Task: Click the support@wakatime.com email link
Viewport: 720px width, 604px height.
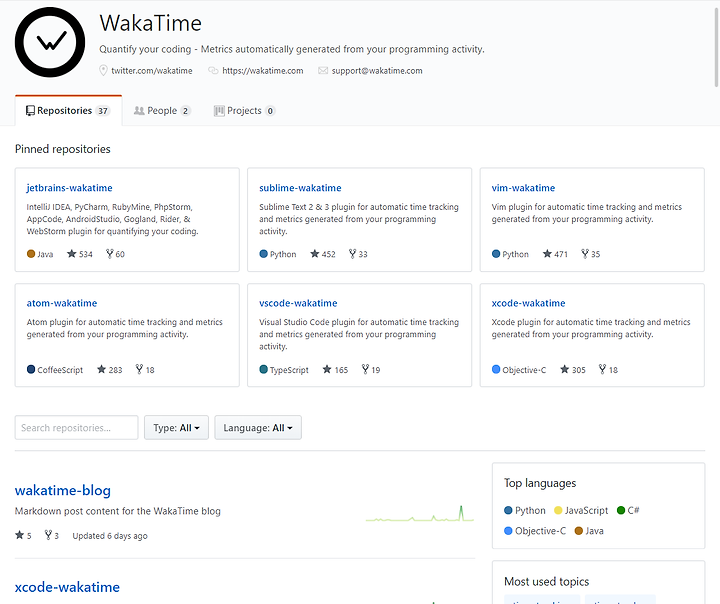Action: click(377, 71)
